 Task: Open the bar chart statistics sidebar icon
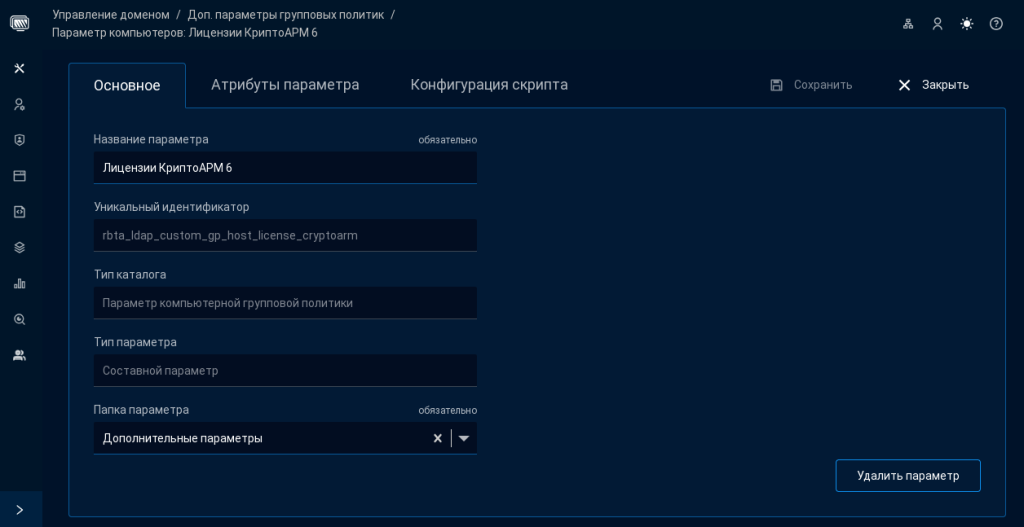[x=19, y=283]
